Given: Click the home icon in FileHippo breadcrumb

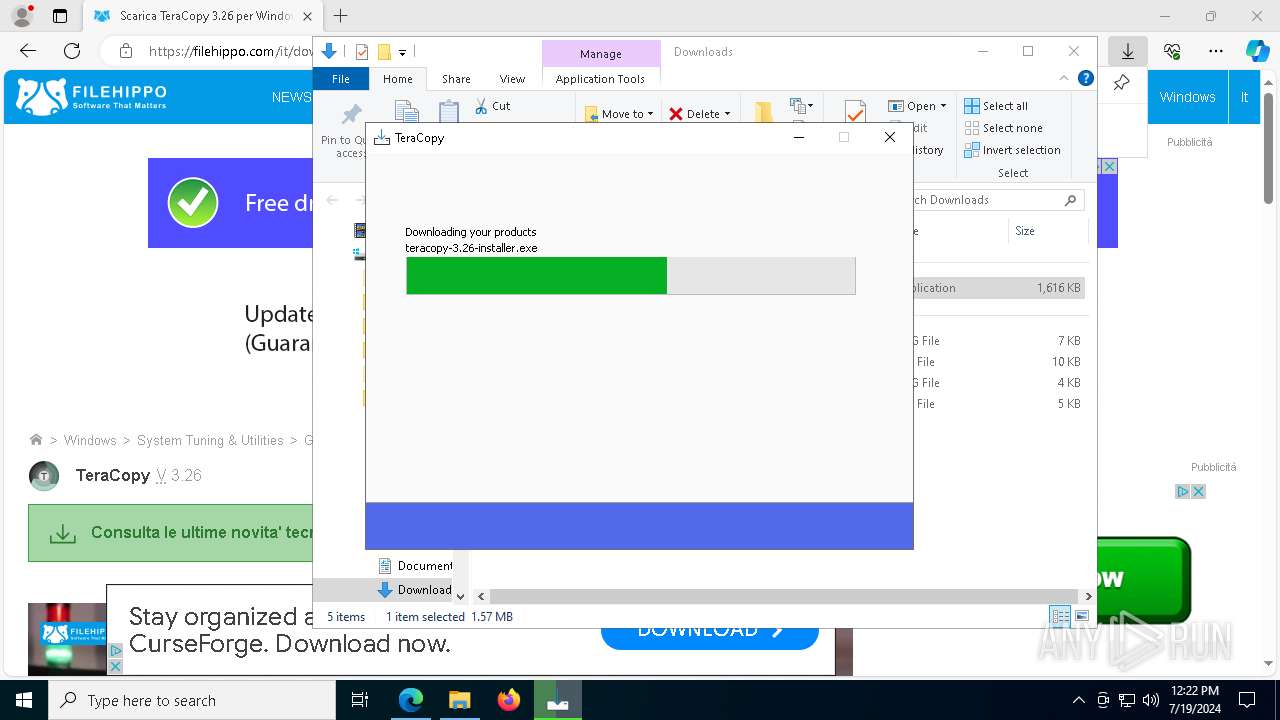Looking at the screenshot, I should coord(36,440).
